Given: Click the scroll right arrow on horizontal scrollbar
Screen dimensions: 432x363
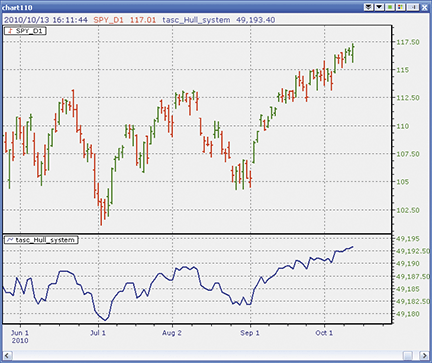Looking at the screenshot, I should [424, 355].
